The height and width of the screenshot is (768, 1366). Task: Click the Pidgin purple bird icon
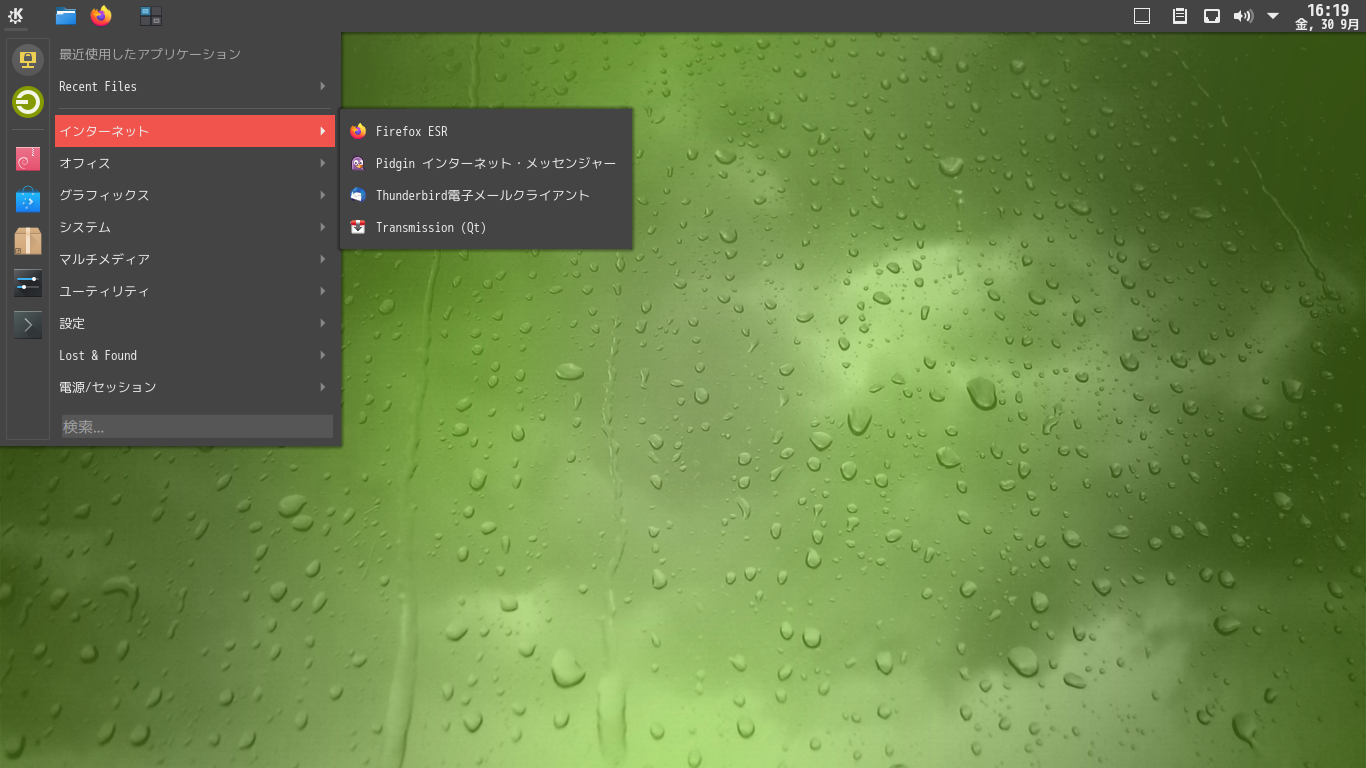click(x=358, y=163)
